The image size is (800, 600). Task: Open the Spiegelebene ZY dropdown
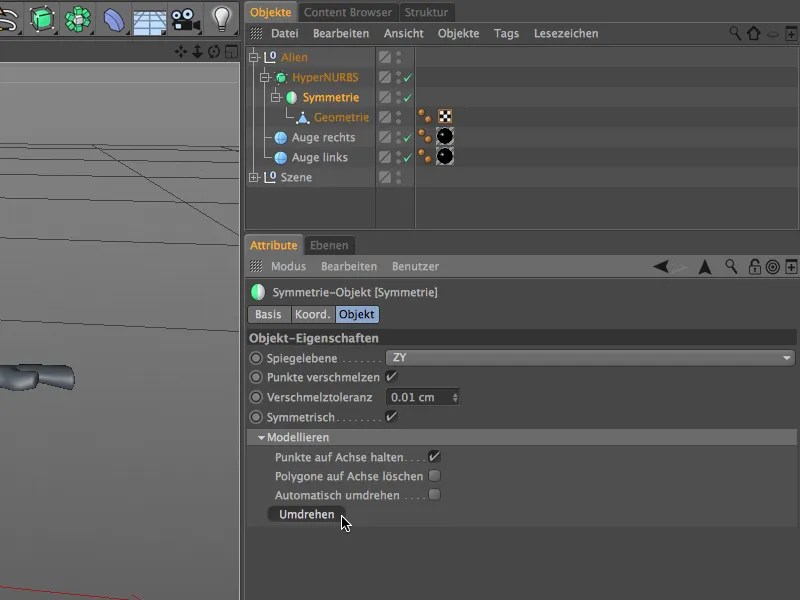[x=590, y=357]
